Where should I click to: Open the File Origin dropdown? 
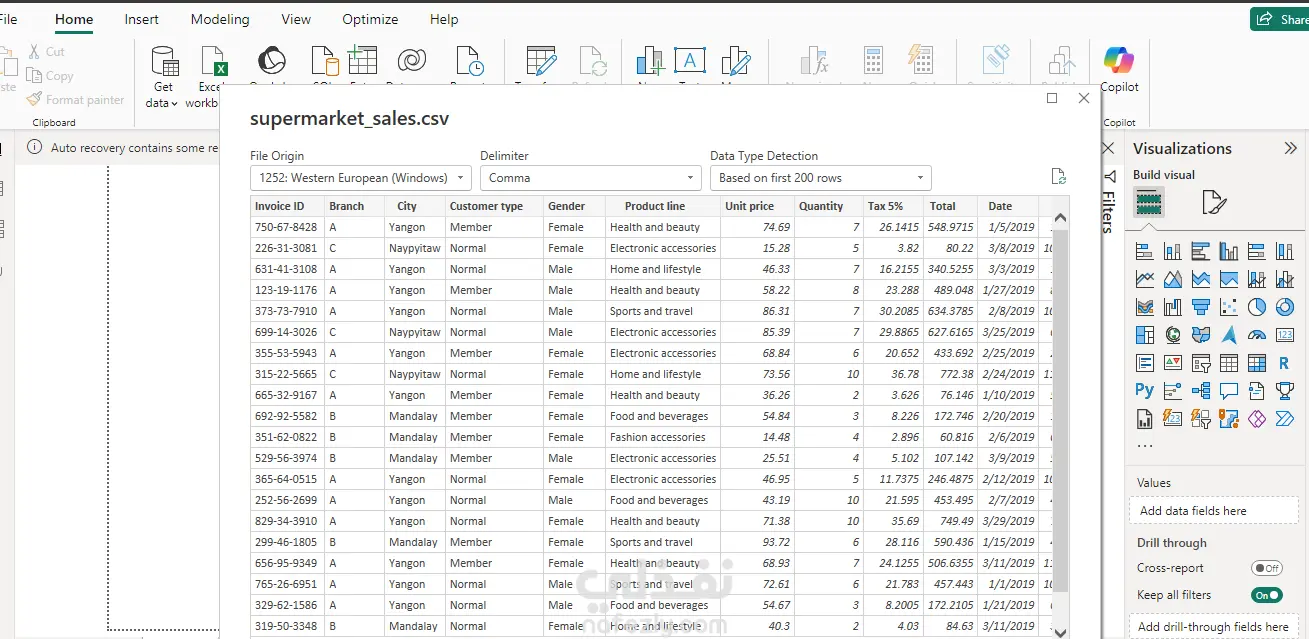click(360, 178)
